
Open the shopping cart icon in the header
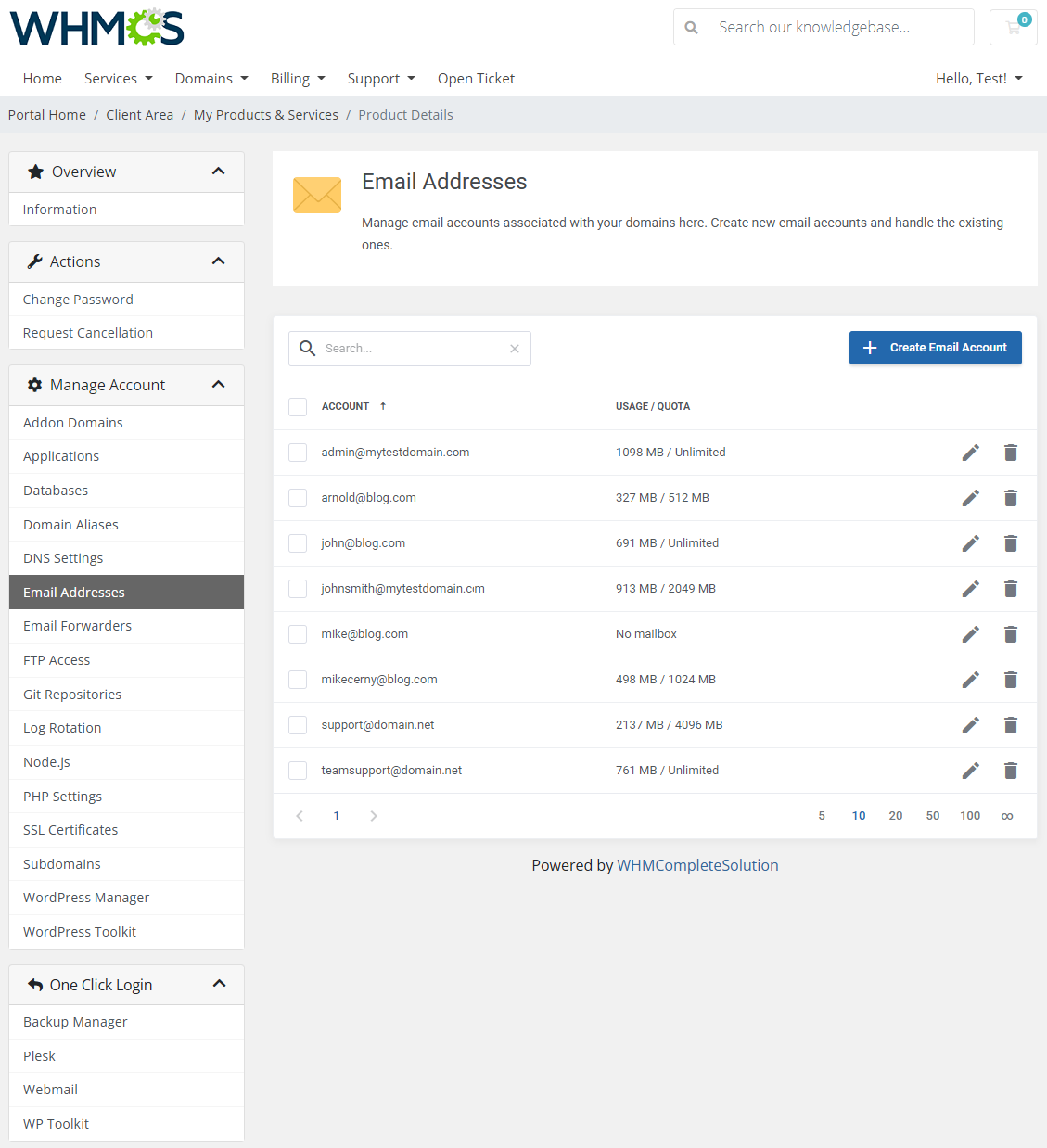pyautogui.click(x=1013, y=27)
